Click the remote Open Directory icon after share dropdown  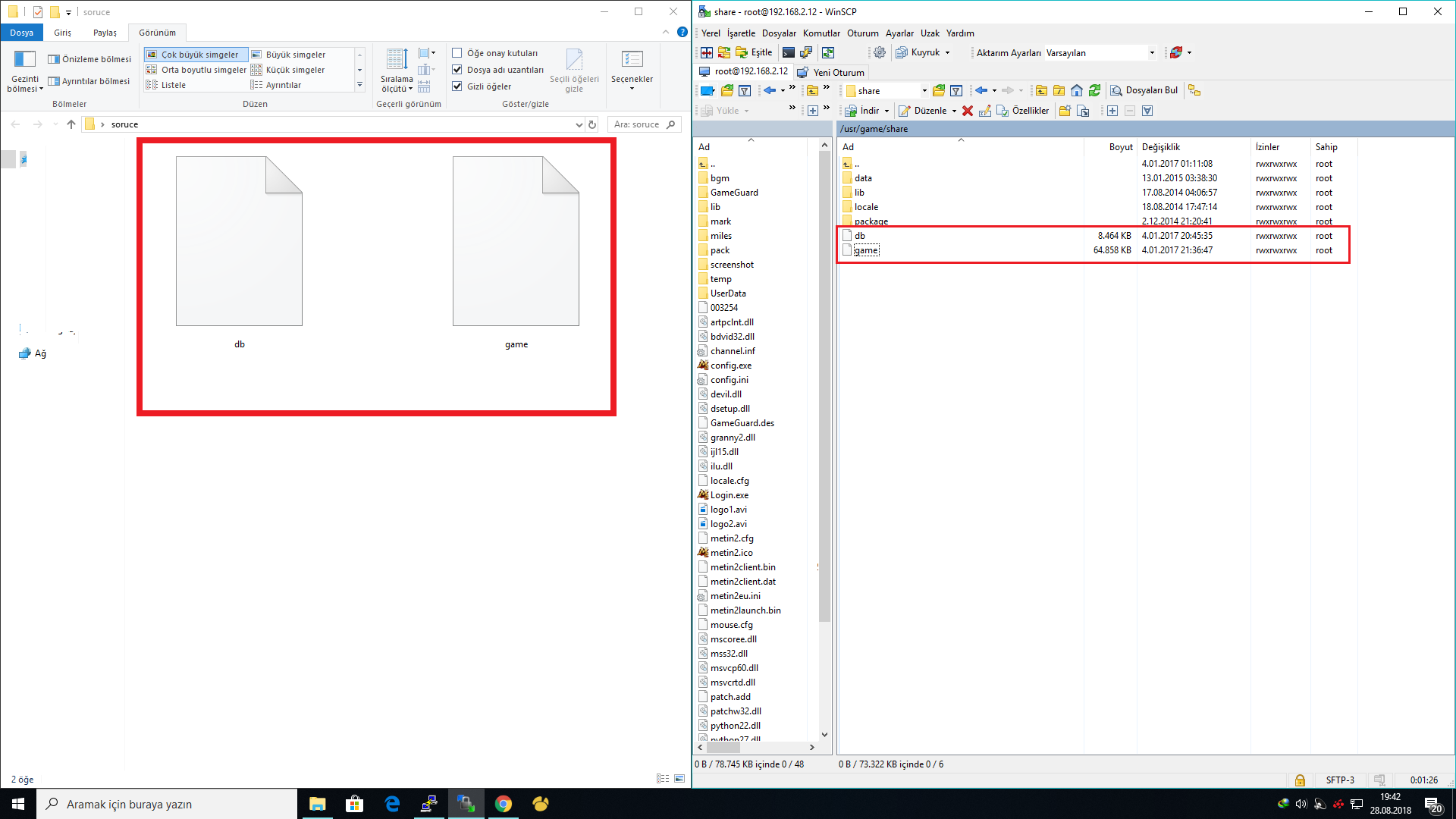click(939, 90)
